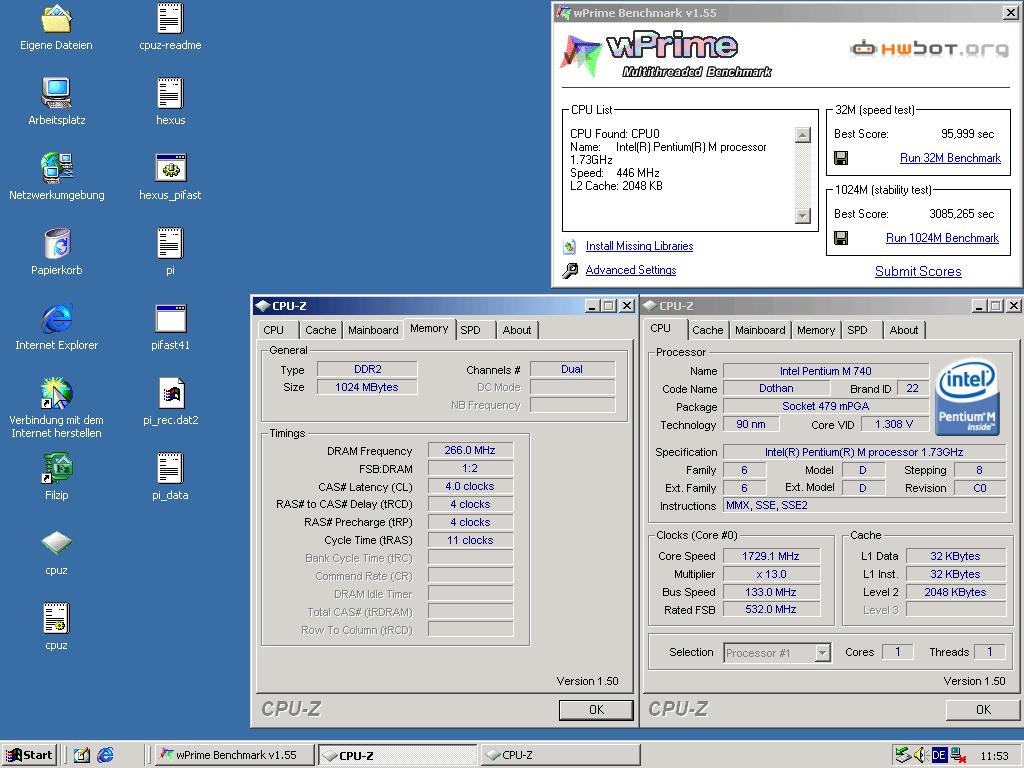Image resolution: width=1024 pixels, height=768 pixels.
Task: Click the network connection tray icon with red X
Action: click(958, 755)
